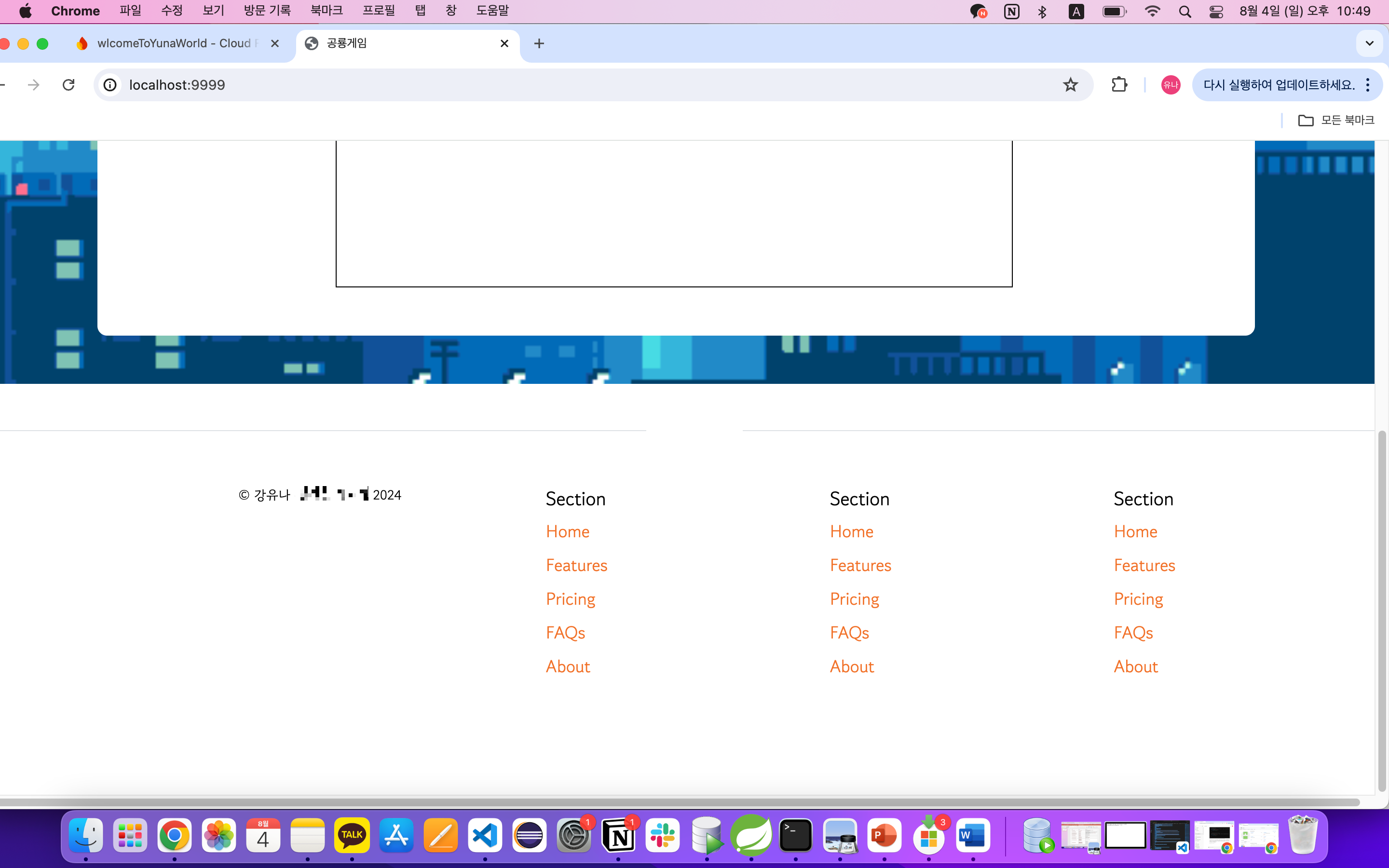Open Visual Studio Code from dock
Viewport: 1389px width, 868px height.
click(484, 835)
